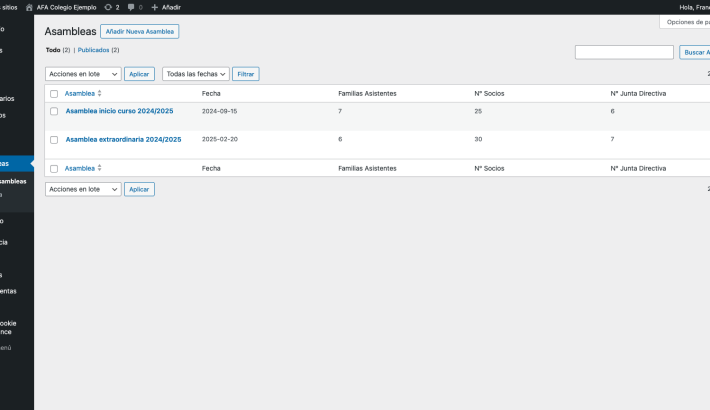
Task: Focus the assembly search input field
Action: point(624,52)
